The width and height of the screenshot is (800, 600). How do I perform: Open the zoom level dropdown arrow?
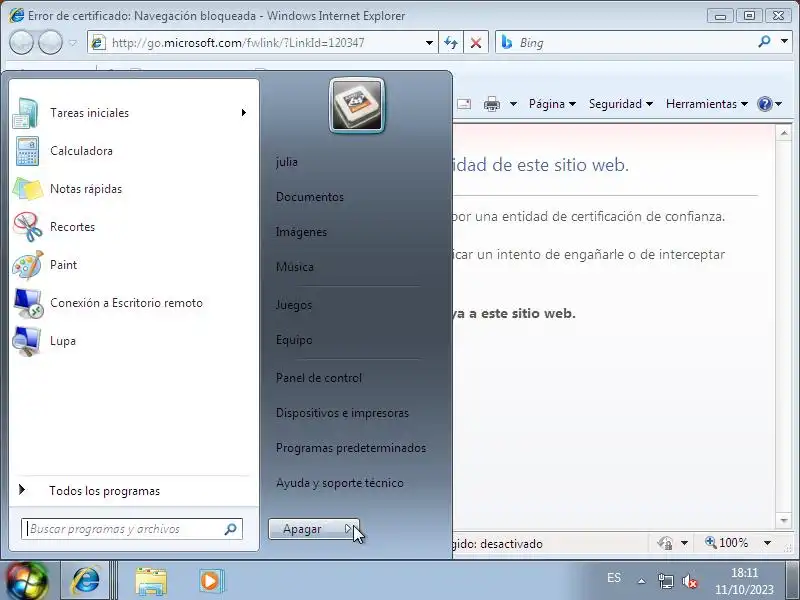[767, 543]
